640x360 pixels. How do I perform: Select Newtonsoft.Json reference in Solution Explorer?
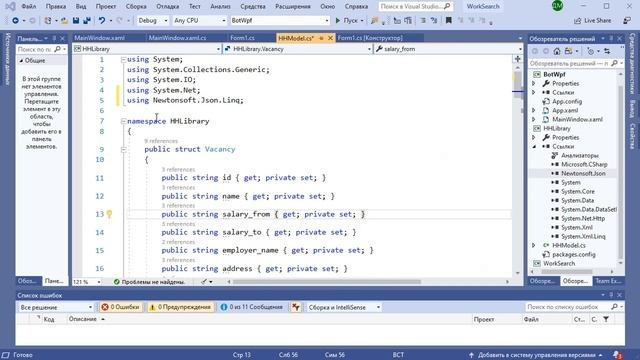click(583, 173)
